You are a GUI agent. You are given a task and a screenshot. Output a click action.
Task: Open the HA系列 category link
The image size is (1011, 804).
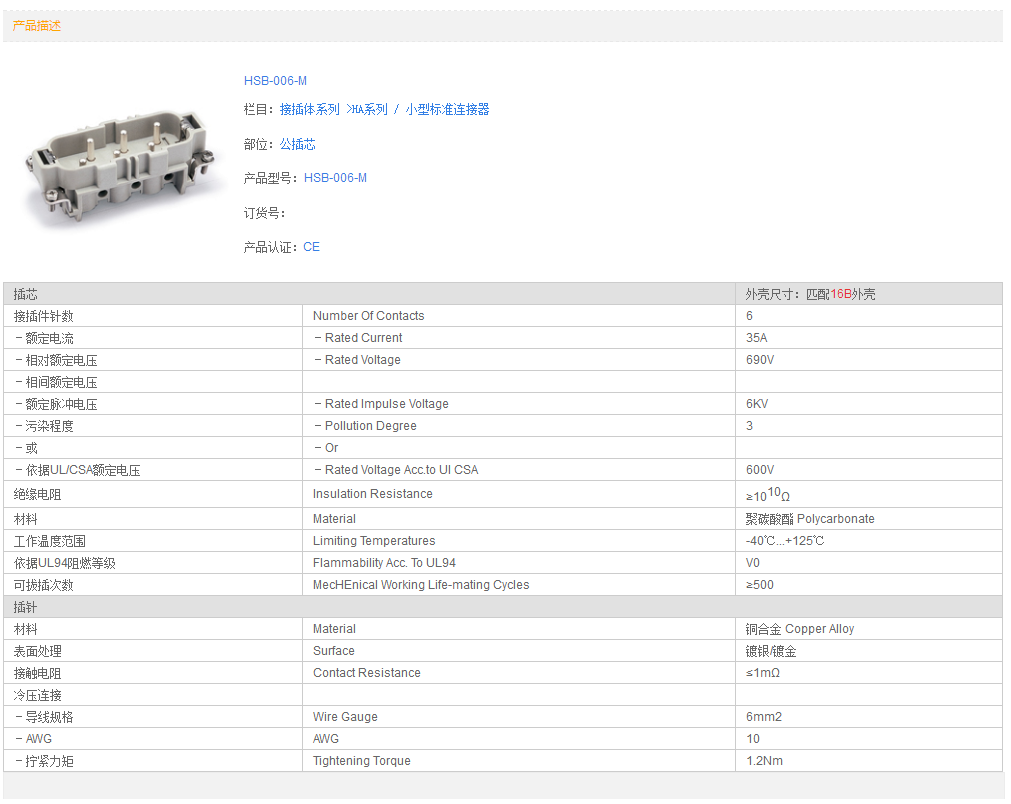coord(368,110)
